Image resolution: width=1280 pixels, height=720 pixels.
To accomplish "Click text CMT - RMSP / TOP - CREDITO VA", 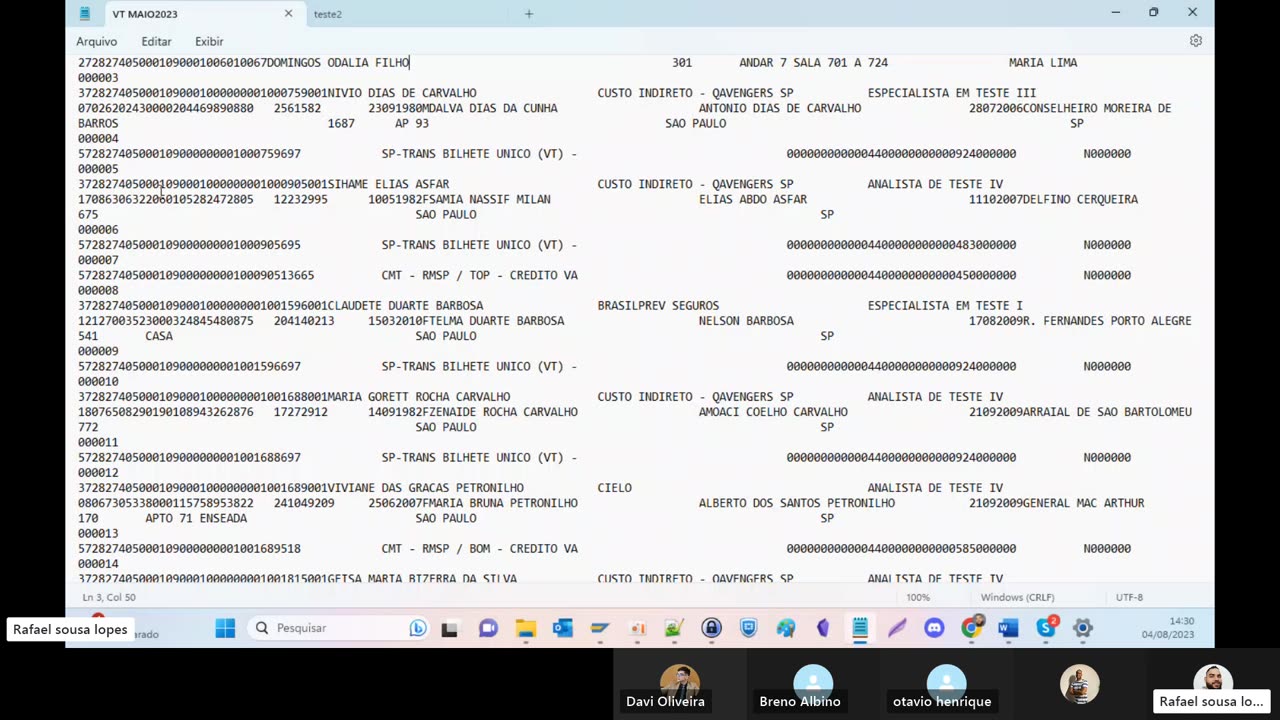I will pyautogui.click(x=479, y=275).
